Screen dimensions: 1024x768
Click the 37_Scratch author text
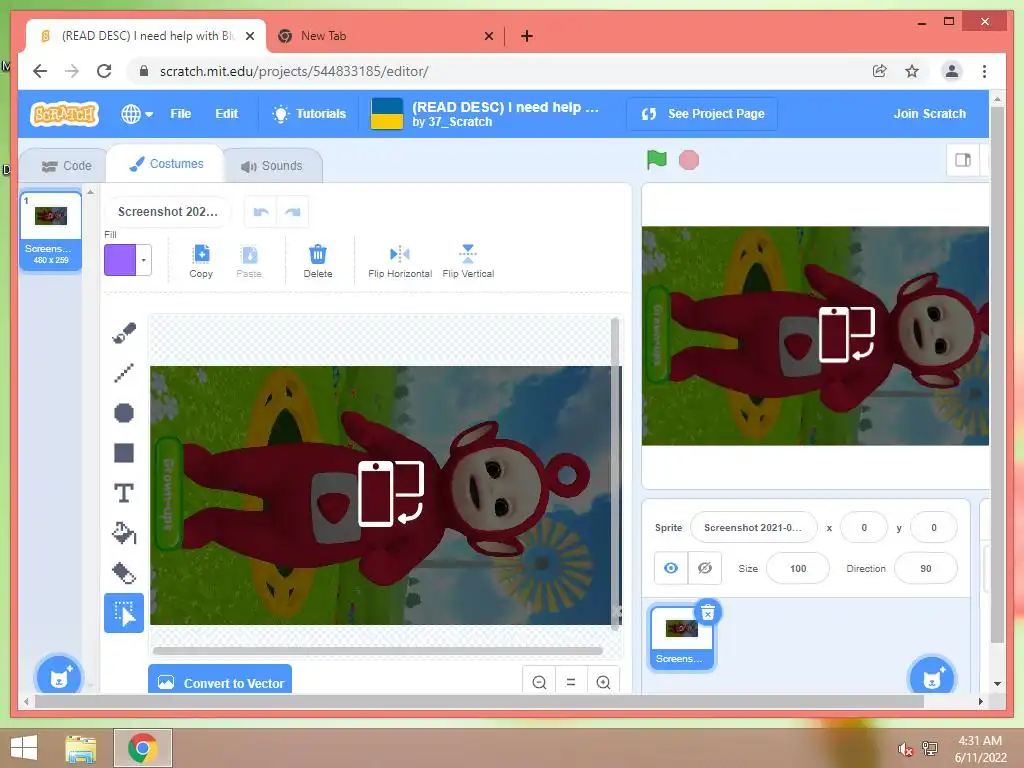[x=460, y=122]
